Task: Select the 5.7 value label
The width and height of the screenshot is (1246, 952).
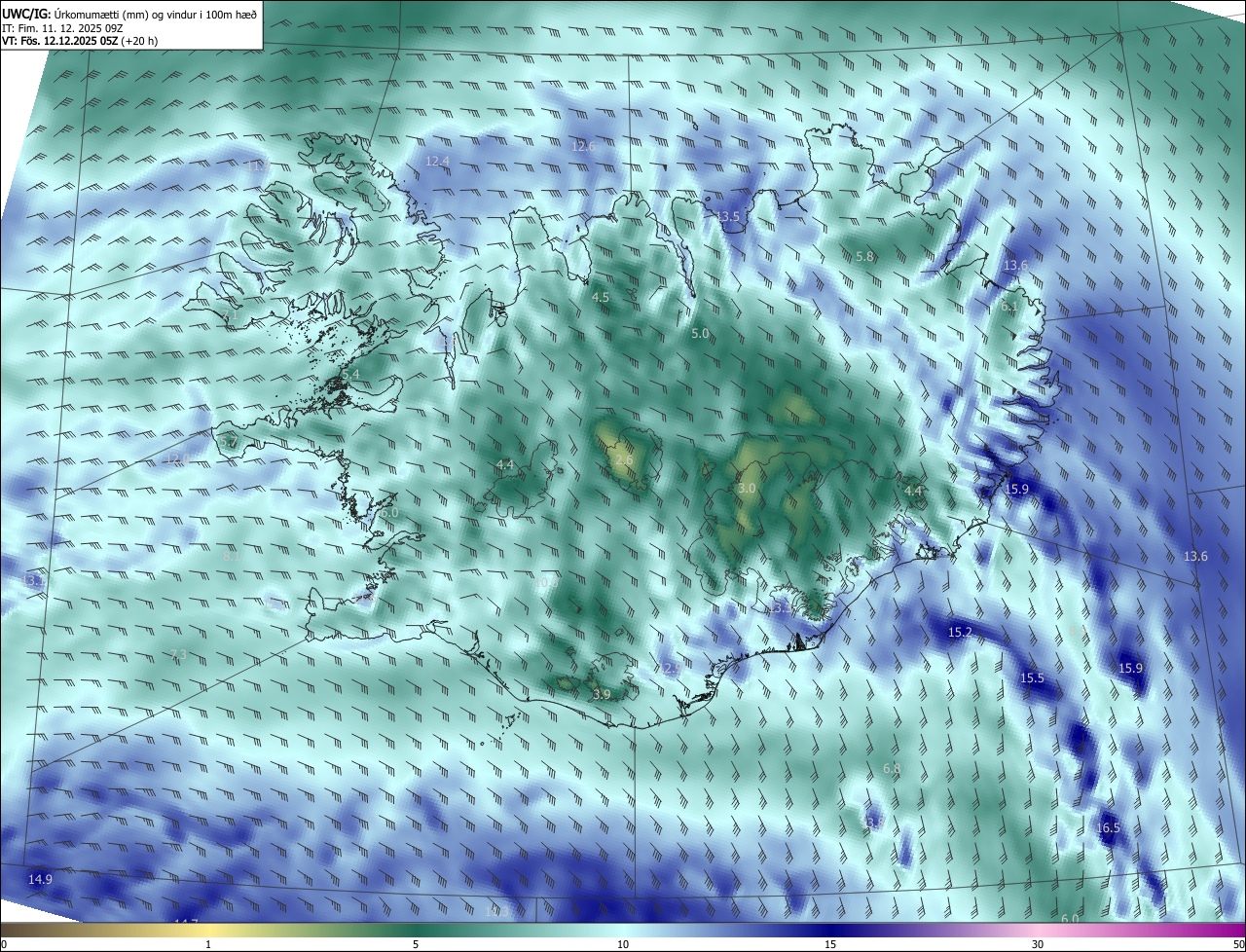Action: pos(229,442)
